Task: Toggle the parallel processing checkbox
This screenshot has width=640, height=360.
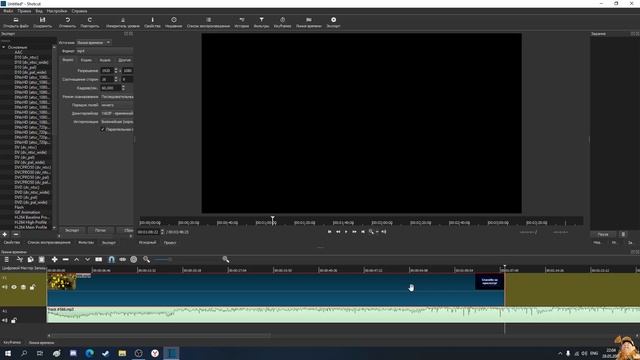Action: click(103, 129)
